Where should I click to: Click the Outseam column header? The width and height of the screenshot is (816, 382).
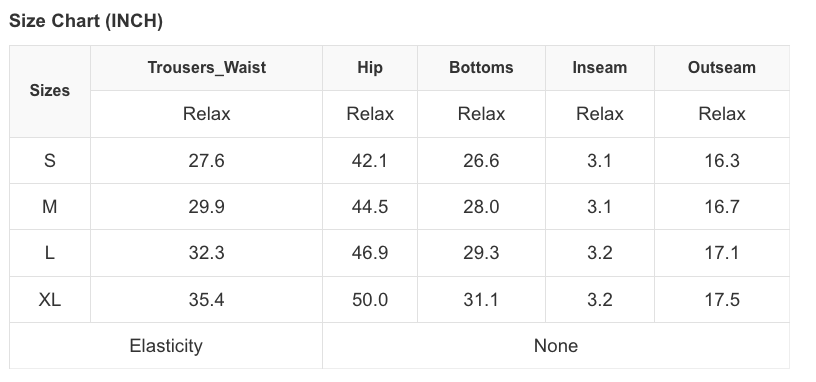point(722,68)
